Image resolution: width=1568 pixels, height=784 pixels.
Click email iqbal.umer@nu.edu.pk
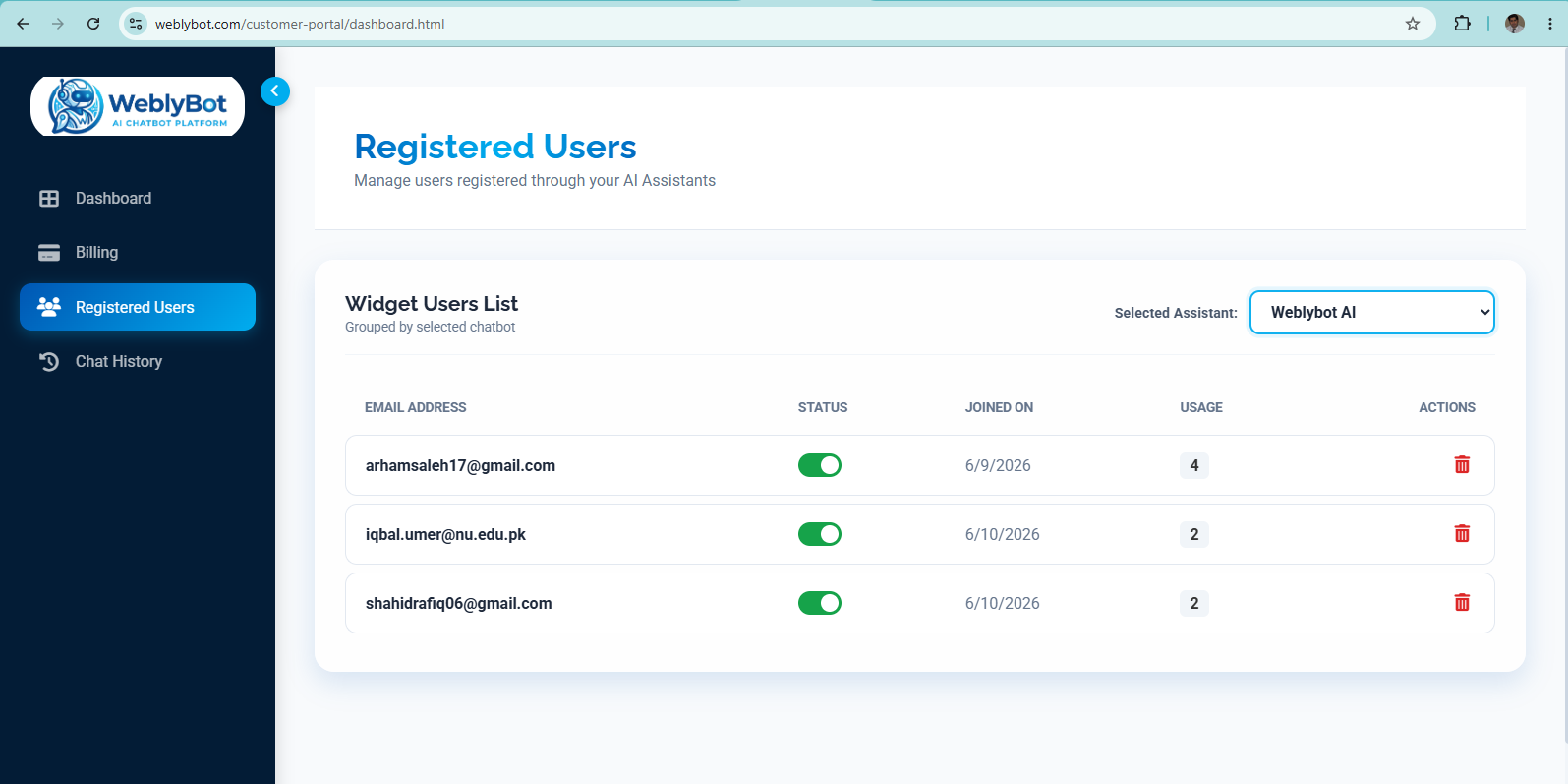click(445, 534)
